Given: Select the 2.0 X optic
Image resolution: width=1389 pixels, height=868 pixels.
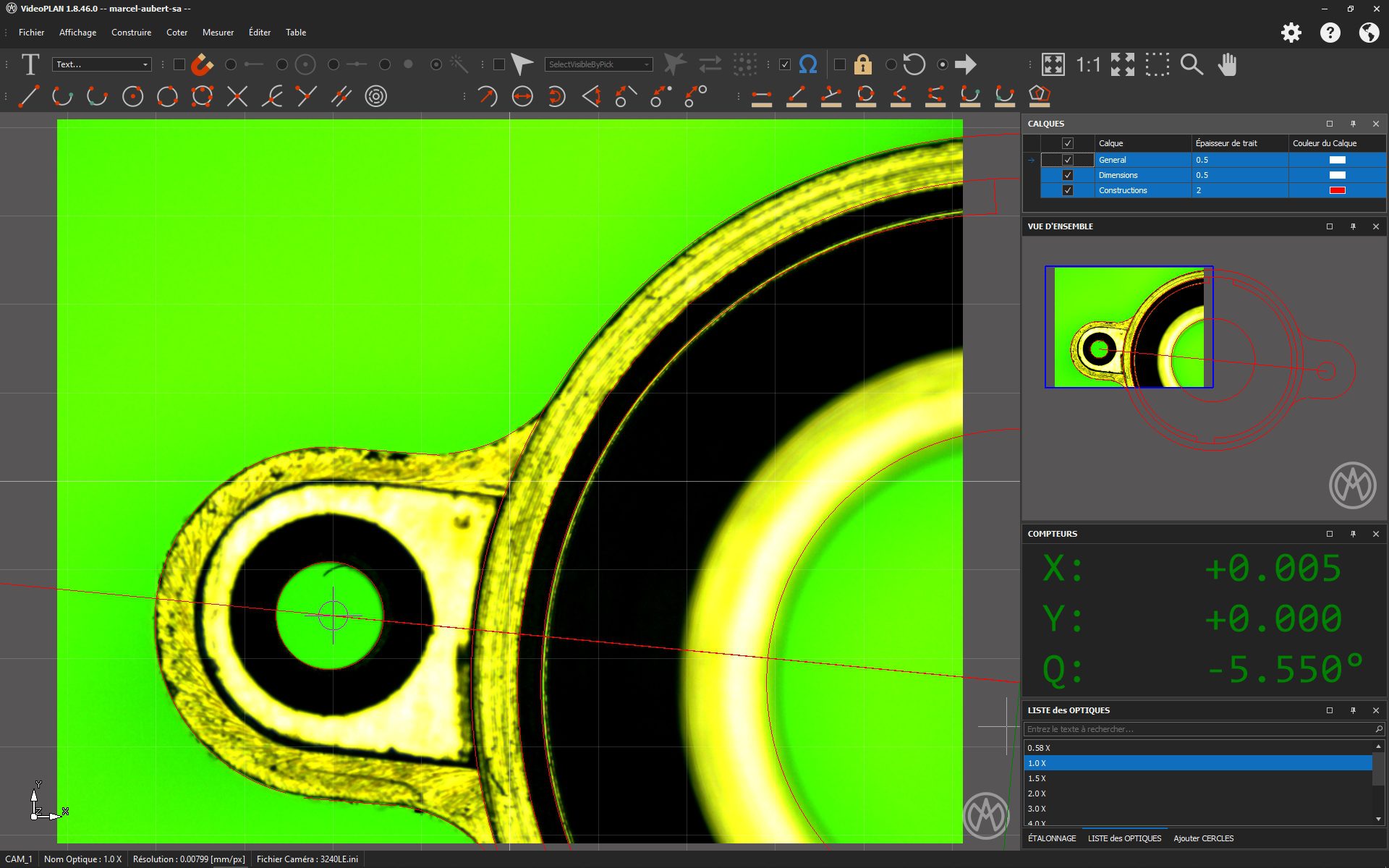Looking at the screenshot, I should coord(1037,793).
